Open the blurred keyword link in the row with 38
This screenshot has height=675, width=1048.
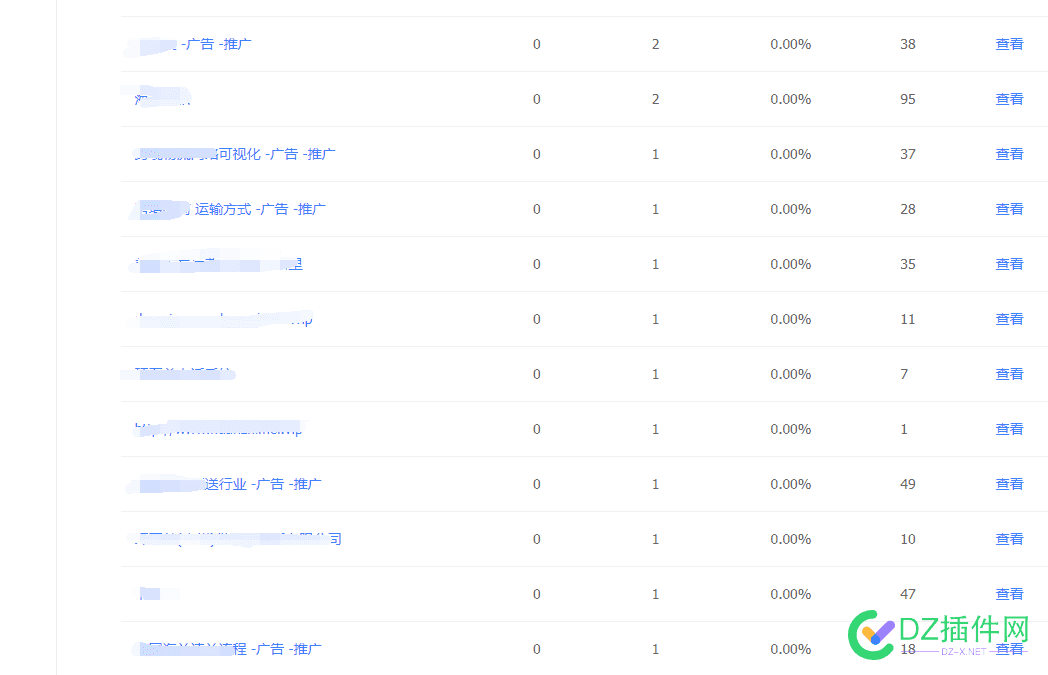pos(193,44)
